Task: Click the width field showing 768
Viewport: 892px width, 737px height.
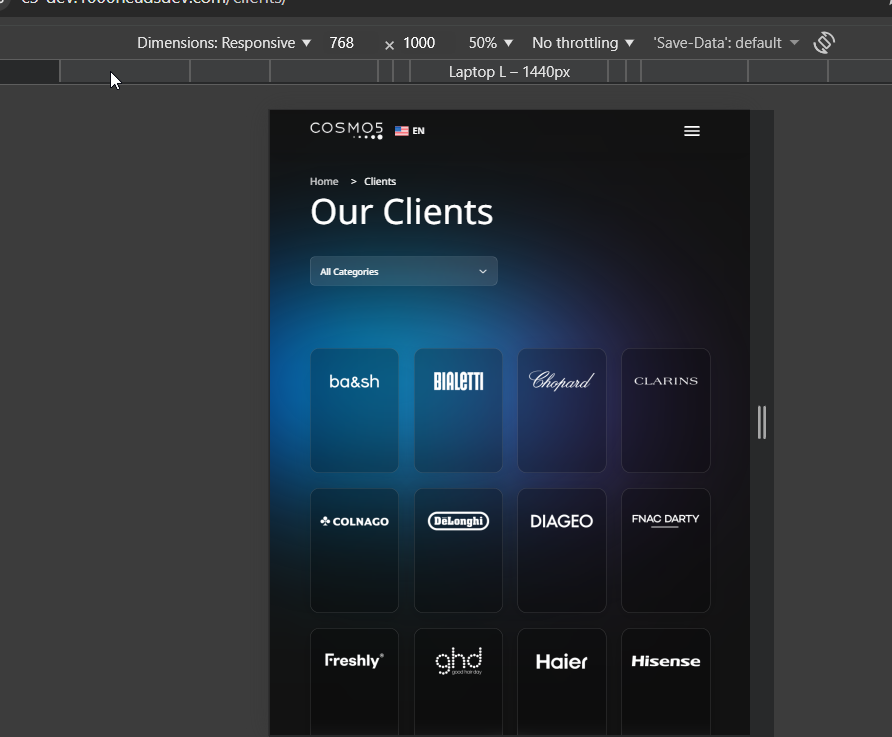Action: [x=341, y=43]
